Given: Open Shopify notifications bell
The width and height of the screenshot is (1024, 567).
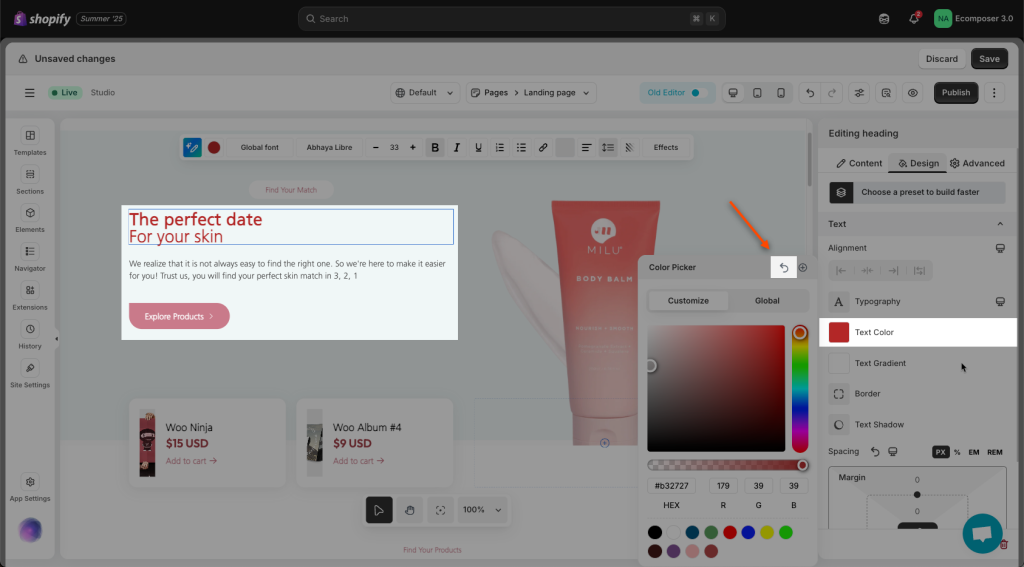Looking at the screenshot, I should point(914,18).
